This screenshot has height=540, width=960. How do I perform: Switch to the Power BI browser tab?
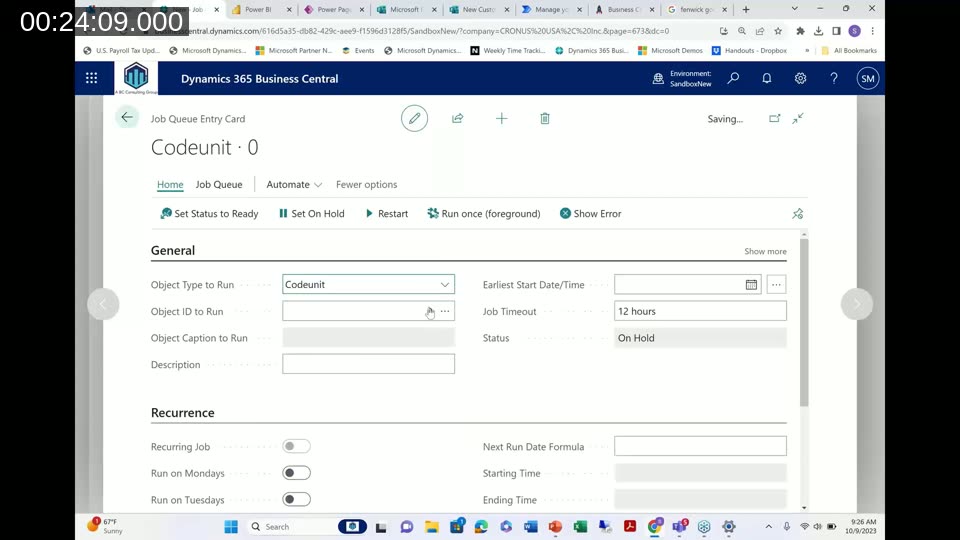258,9
